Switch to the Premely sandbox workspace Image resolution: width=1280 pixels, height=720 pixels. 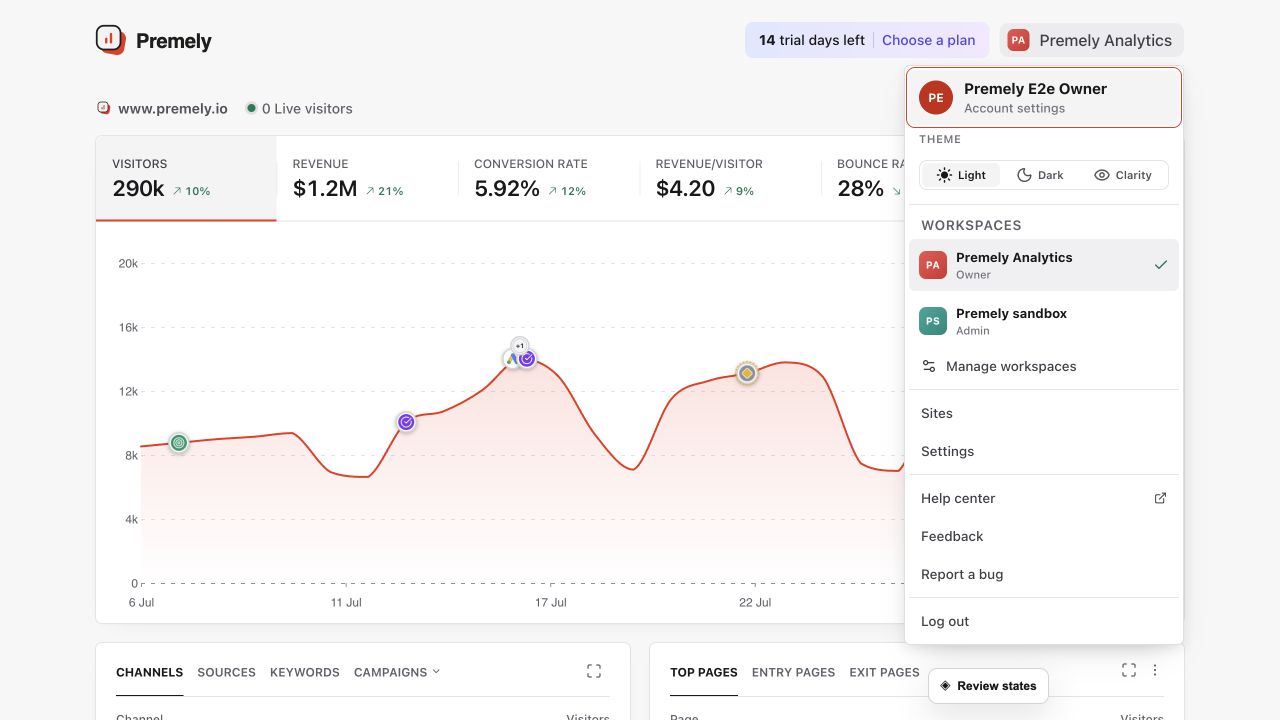click(x=1044, y=321)
